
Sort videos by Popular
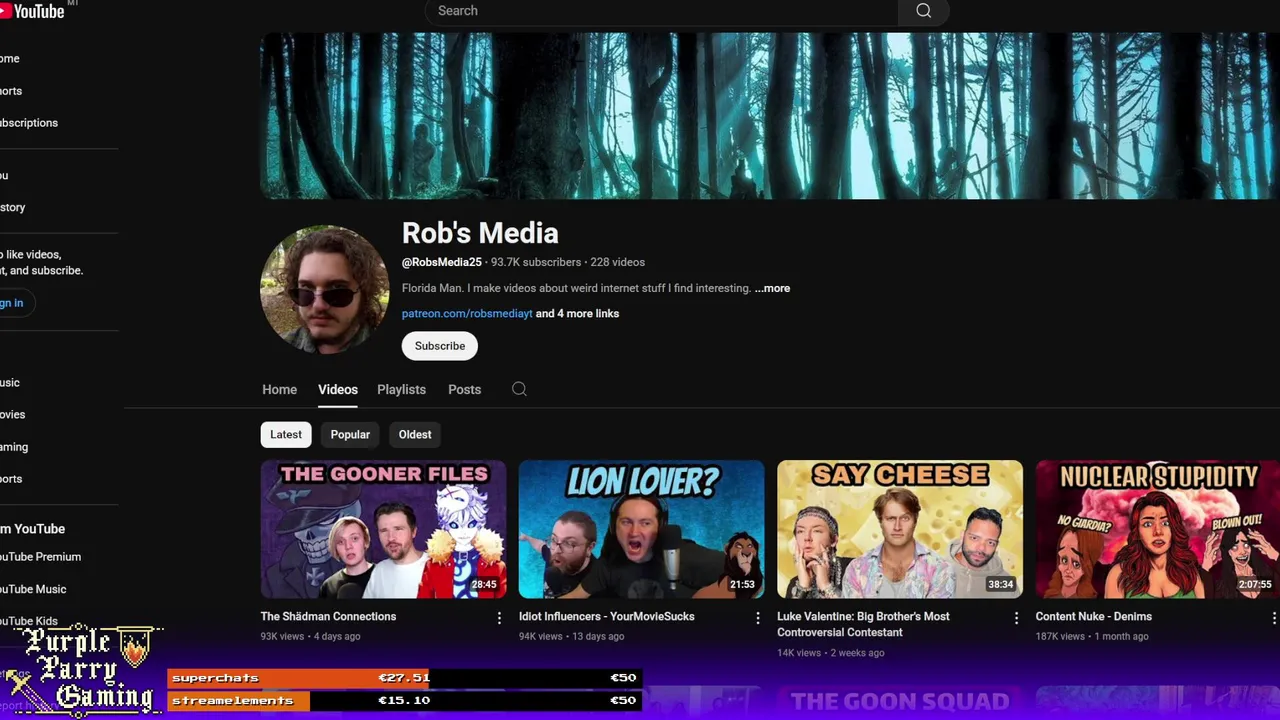click(x=350, y=434)
